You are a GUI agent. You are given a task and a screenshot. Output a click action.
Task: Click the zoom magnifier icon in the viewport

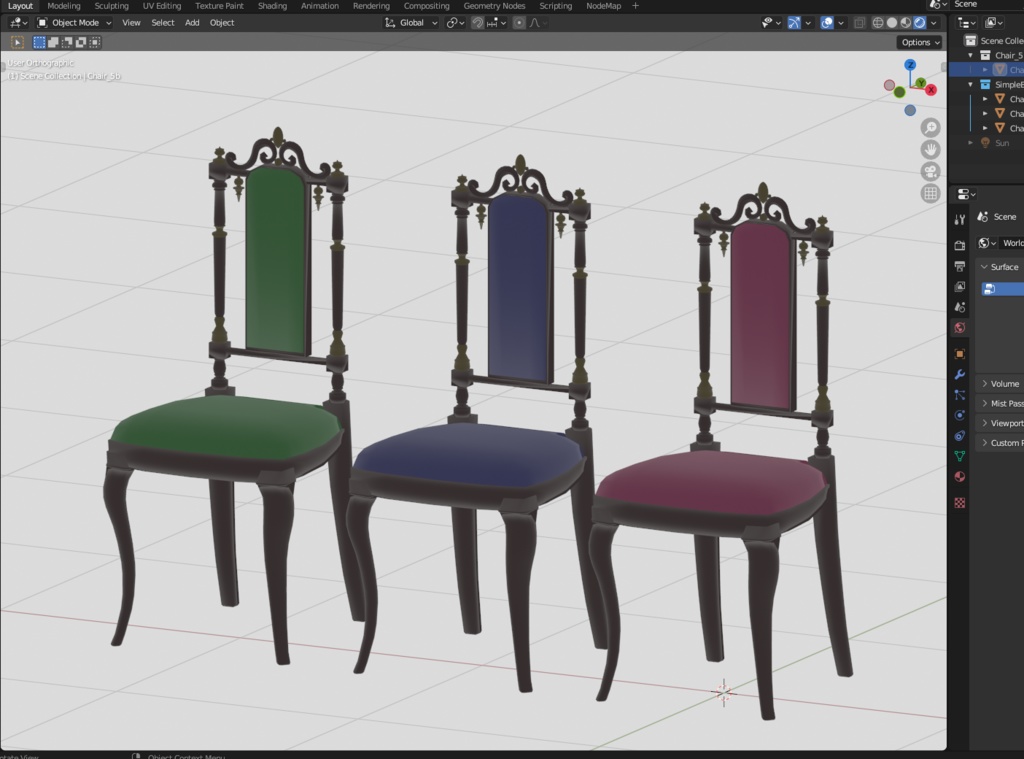931,127
